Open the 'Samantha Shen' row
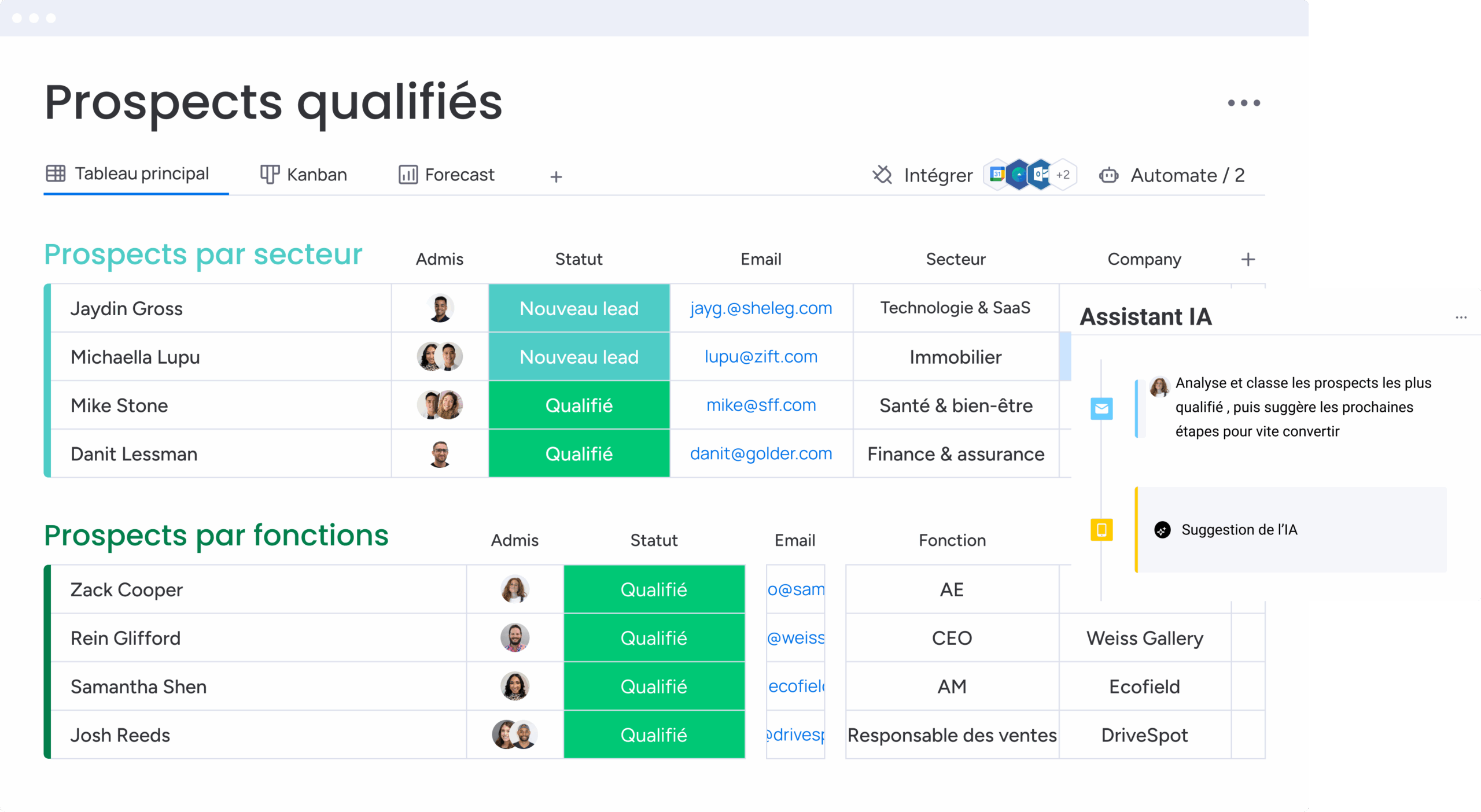This screenshot has height=812, width=1481. point(258,686)
